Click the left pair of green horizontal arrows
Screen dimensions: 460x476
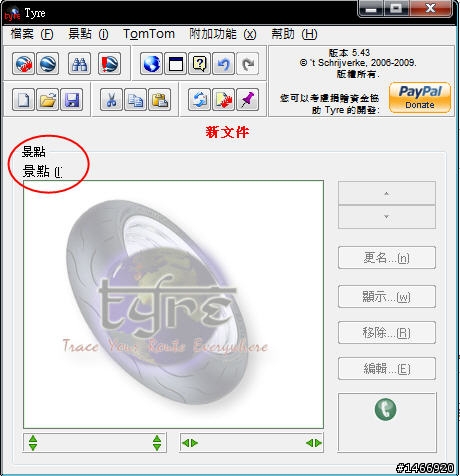tap(190, 443)
